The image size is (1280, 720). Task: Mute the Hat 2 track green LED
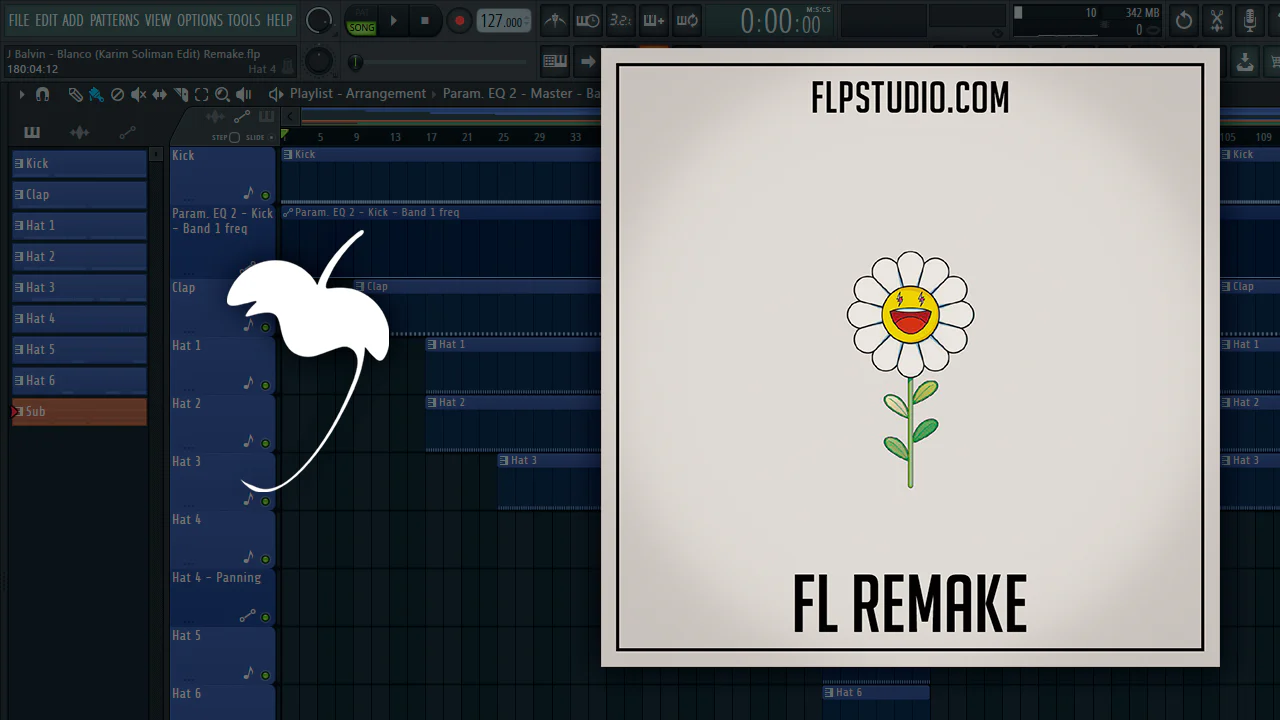265,443
